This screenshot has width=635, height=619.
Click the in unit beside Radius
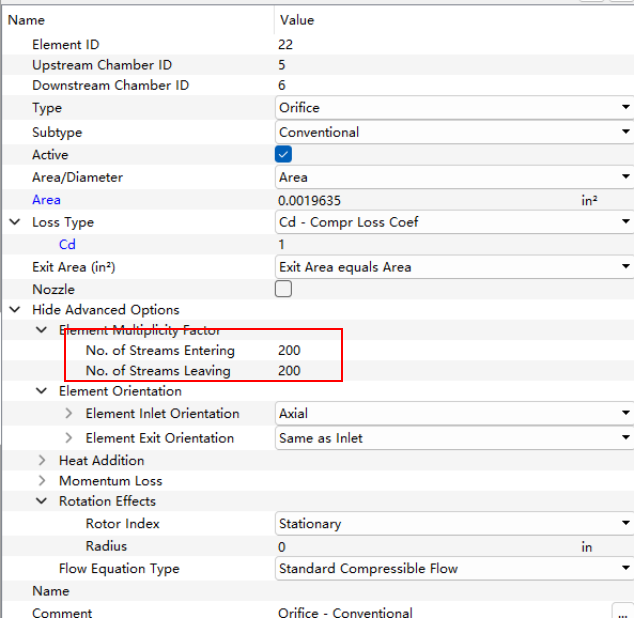tap(587, 546)
